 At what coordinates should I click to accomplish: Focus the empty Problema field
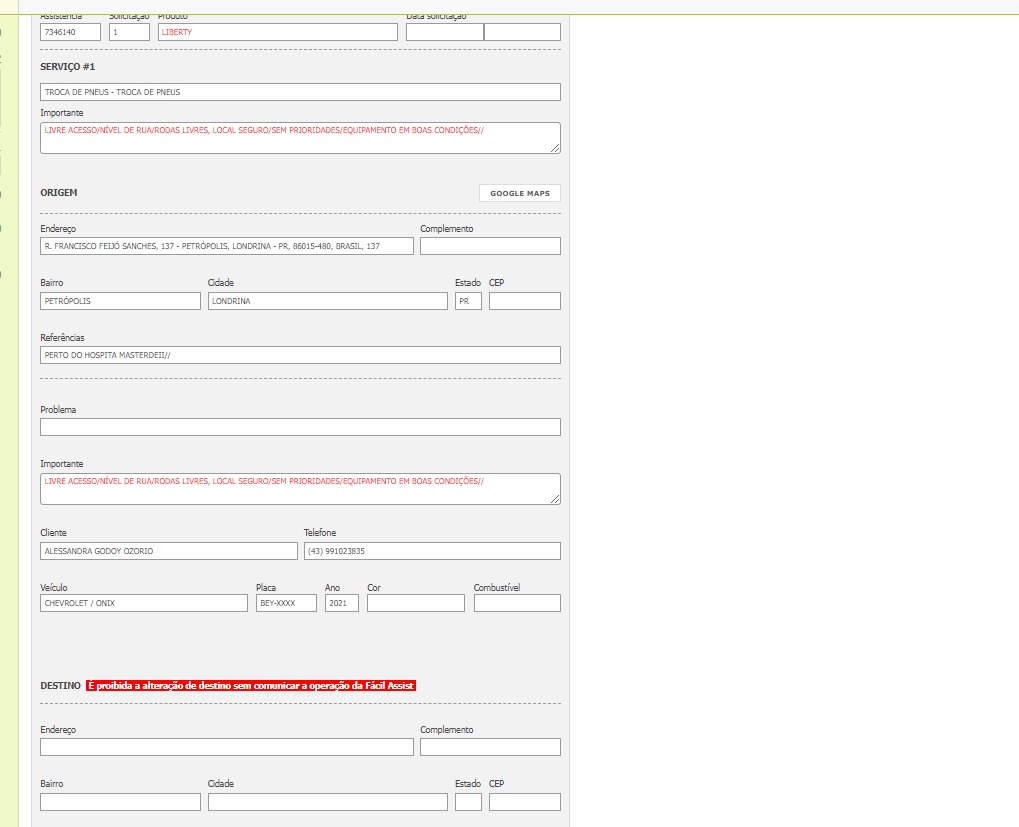tap(300, 427)
